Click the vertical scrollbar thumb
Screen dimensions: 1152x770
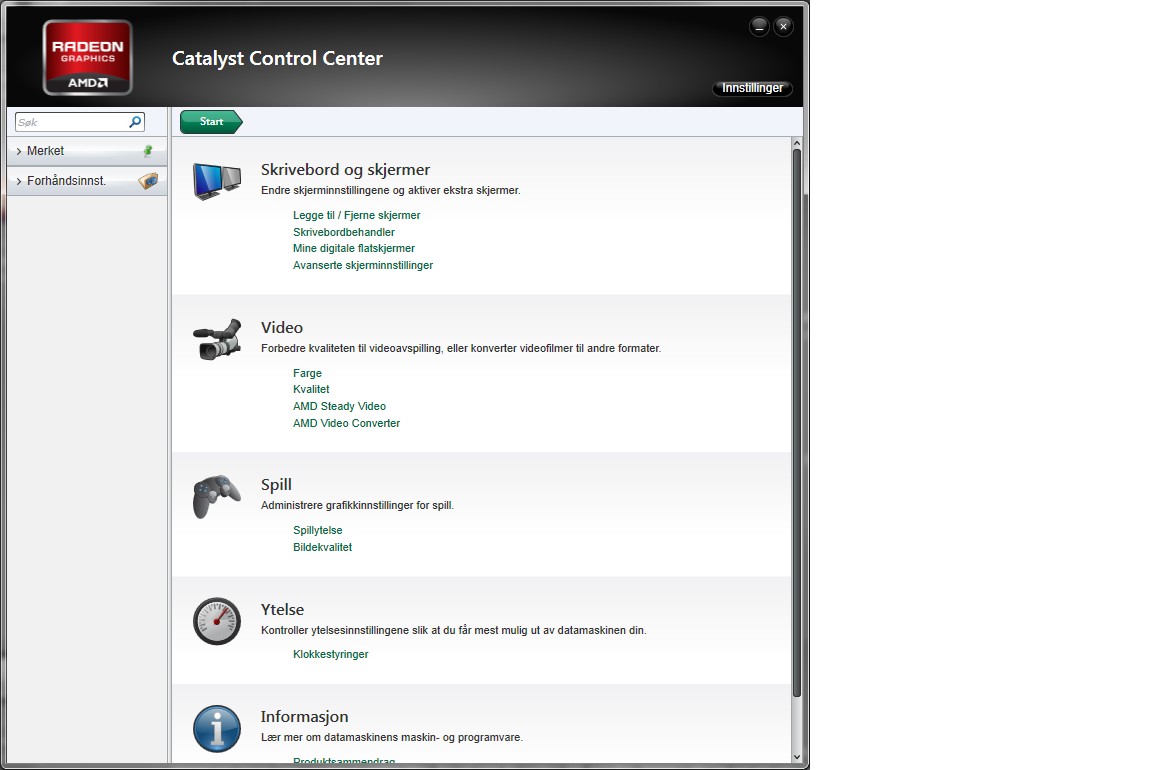coord(796,422)
